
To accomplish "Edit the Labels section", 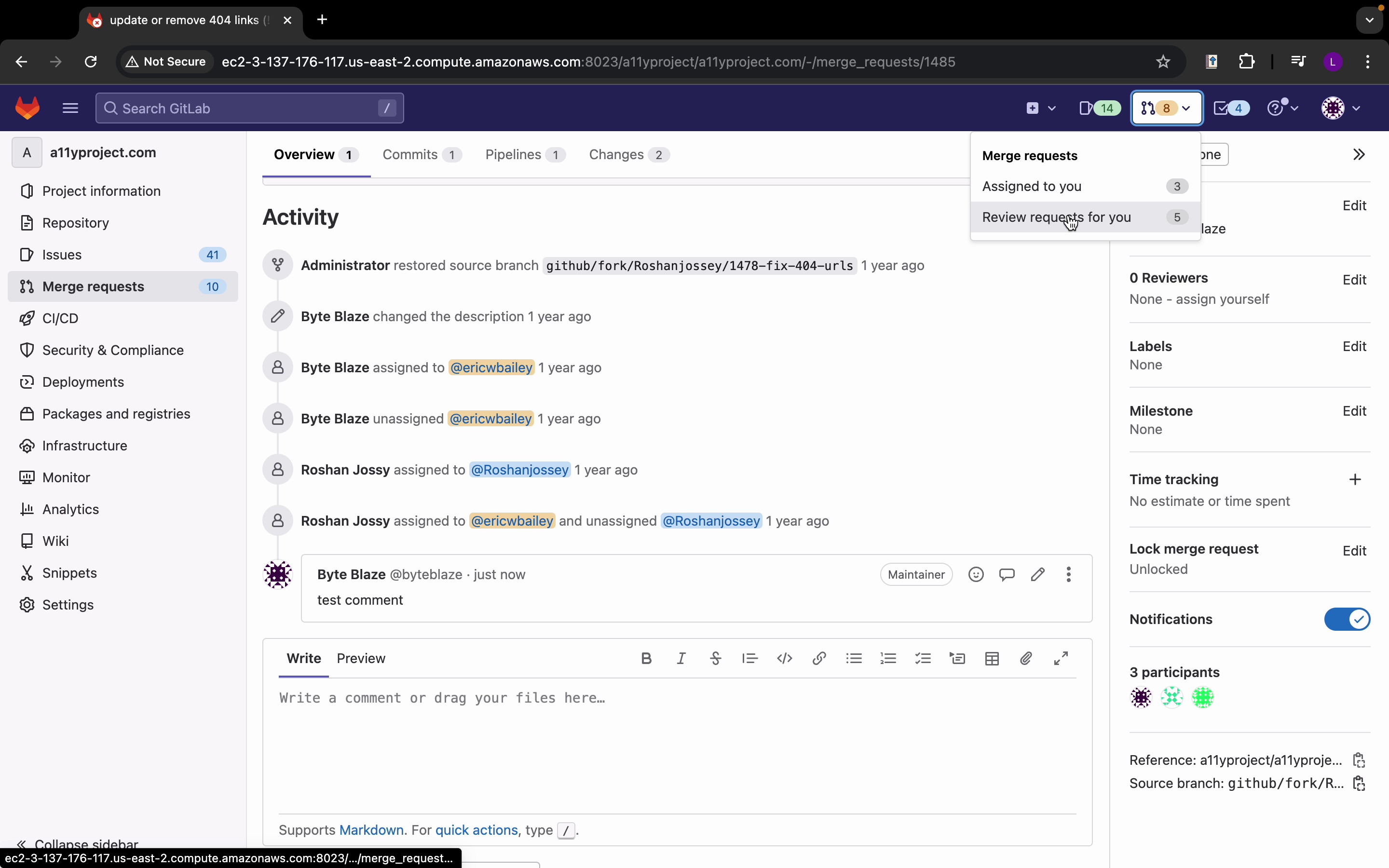I will click(x=1355, y=346).
